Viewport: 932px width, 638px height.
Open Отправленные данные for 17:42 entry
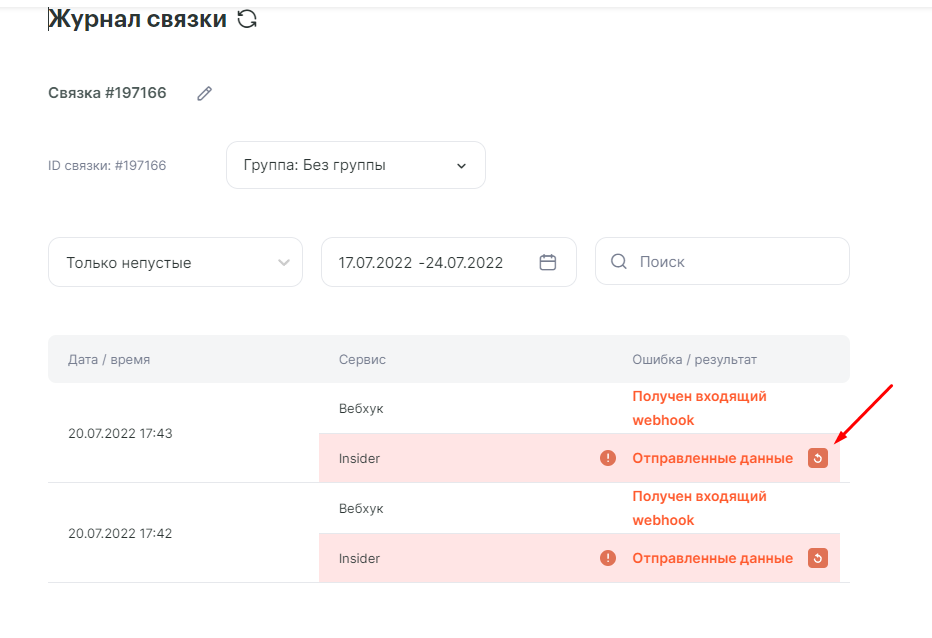[x=712, y=558]
